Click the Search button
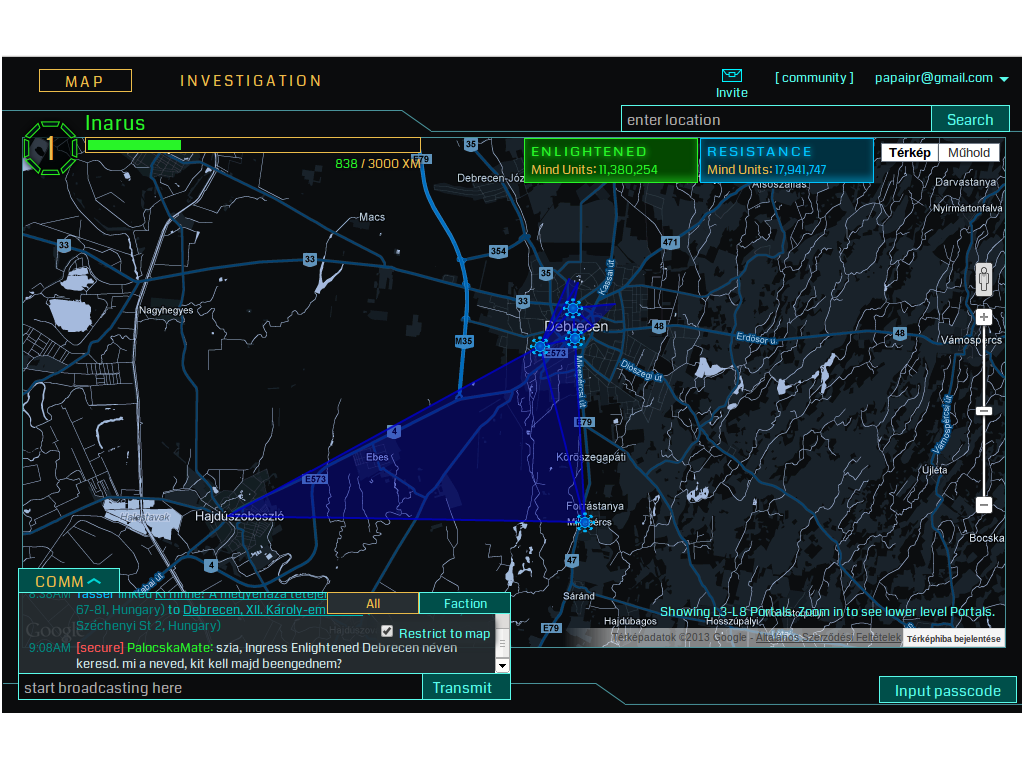1024x768 pixels. click(970, 120)
